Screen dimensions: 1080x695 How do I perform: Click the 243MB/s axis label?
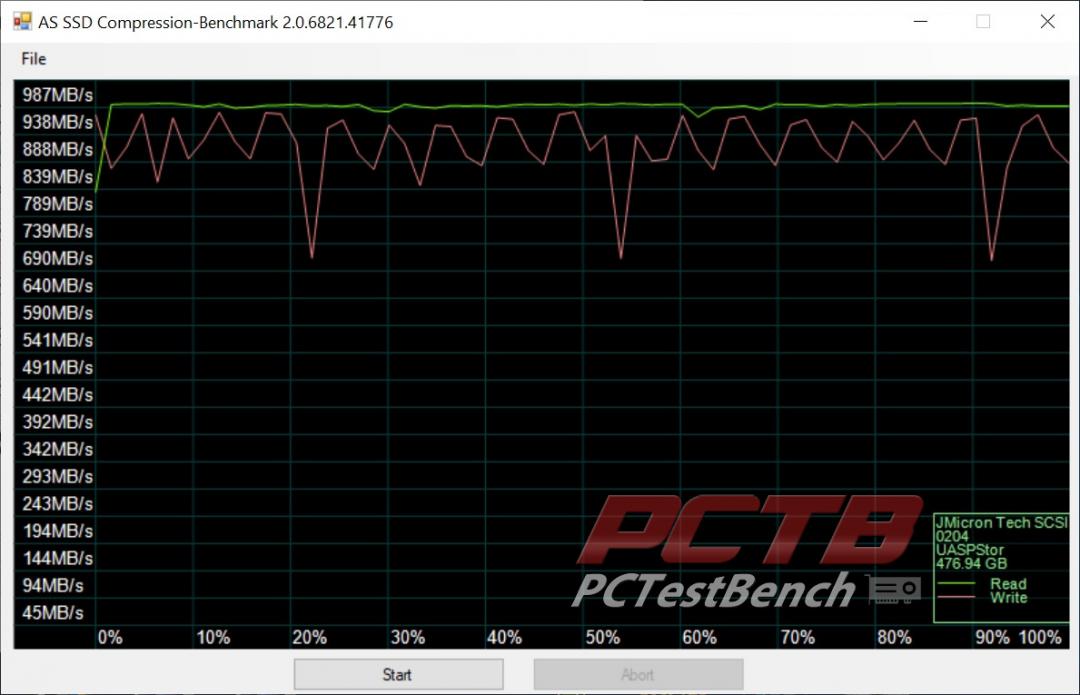pos(57,504)
